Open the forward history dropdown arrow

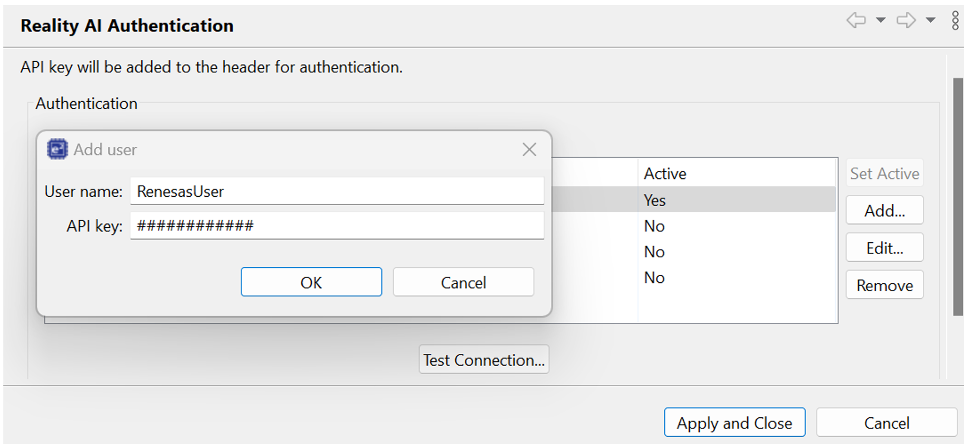[x=931, y=21]
